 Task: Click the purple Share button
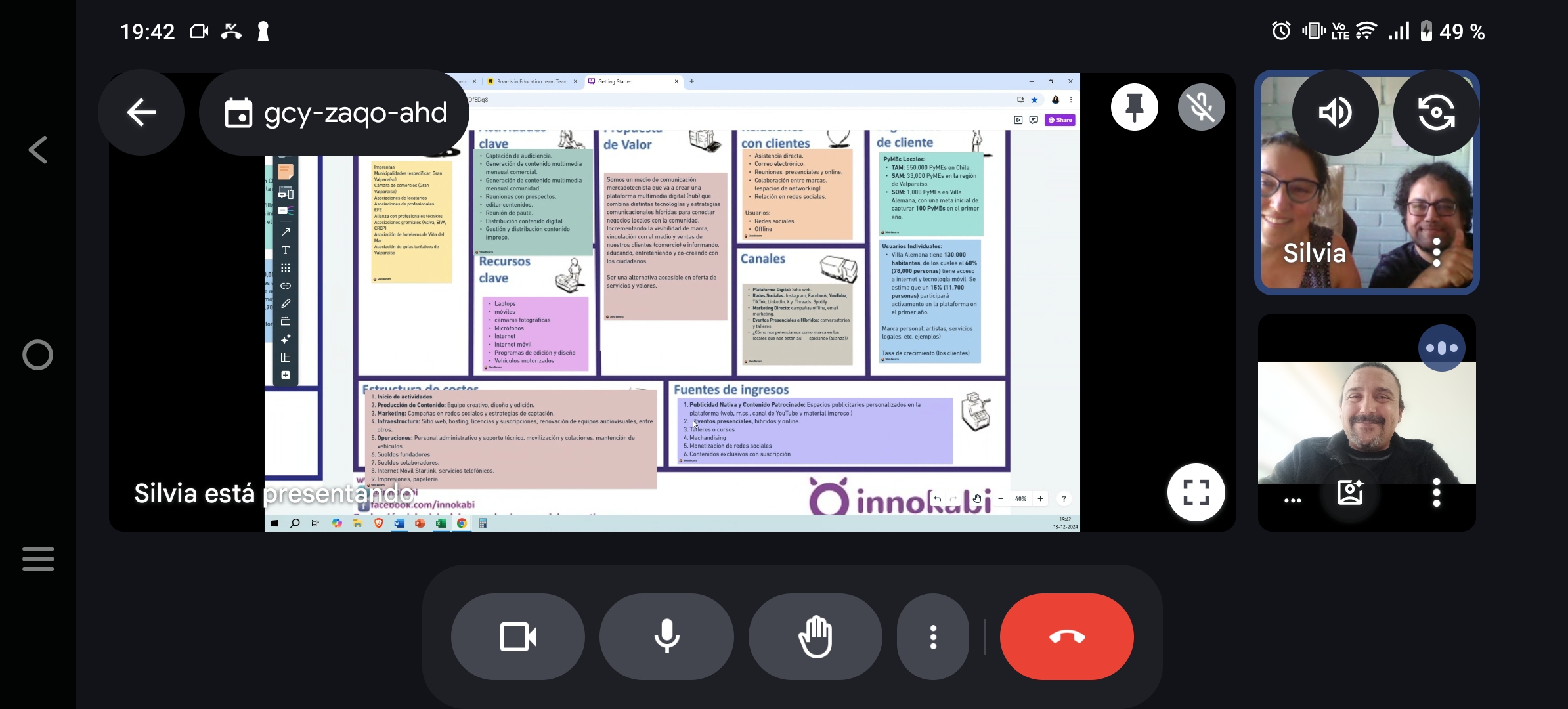coord(1060,120)
